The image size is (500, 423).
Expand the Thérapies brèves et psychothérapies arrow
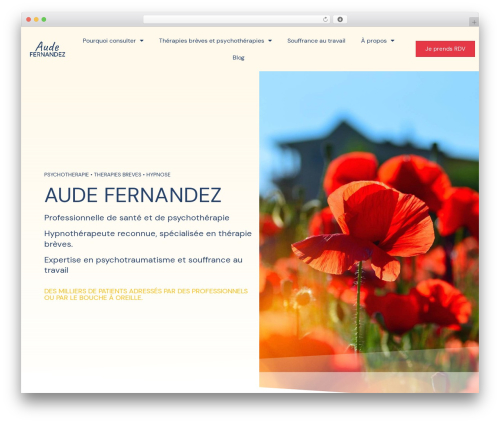[x=270, y=41]
